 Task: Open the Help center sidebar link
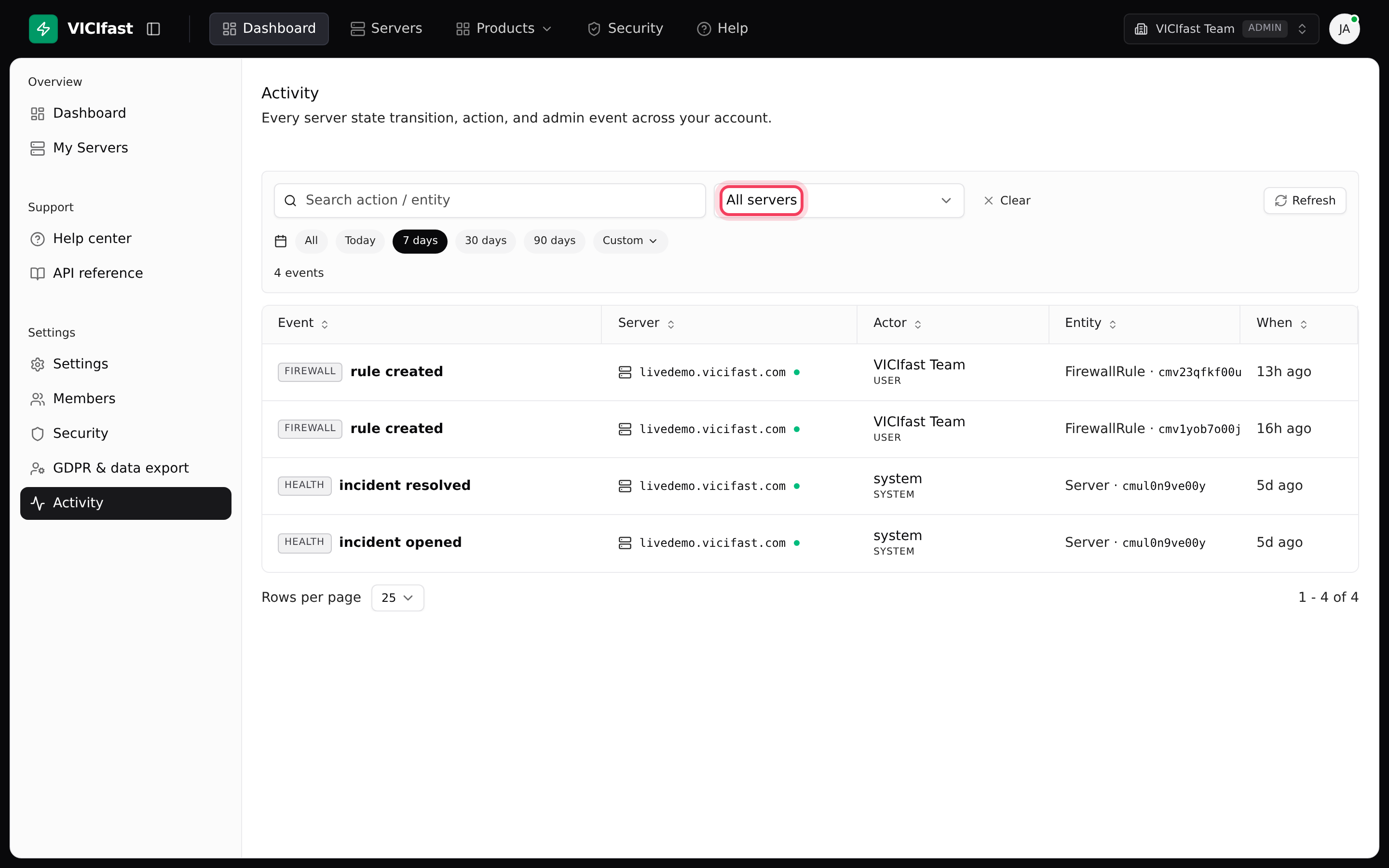[x=125, y=239]
